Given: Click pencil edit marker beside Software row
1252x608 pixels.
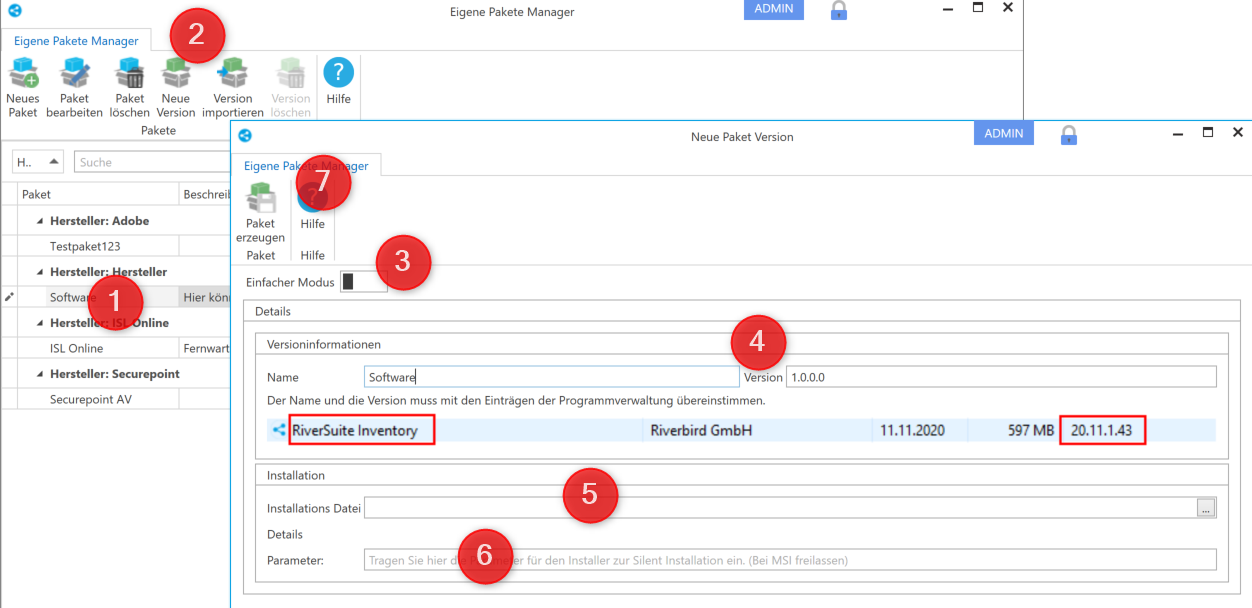Looking at the screenshot, I should click(x=9, y=297).
